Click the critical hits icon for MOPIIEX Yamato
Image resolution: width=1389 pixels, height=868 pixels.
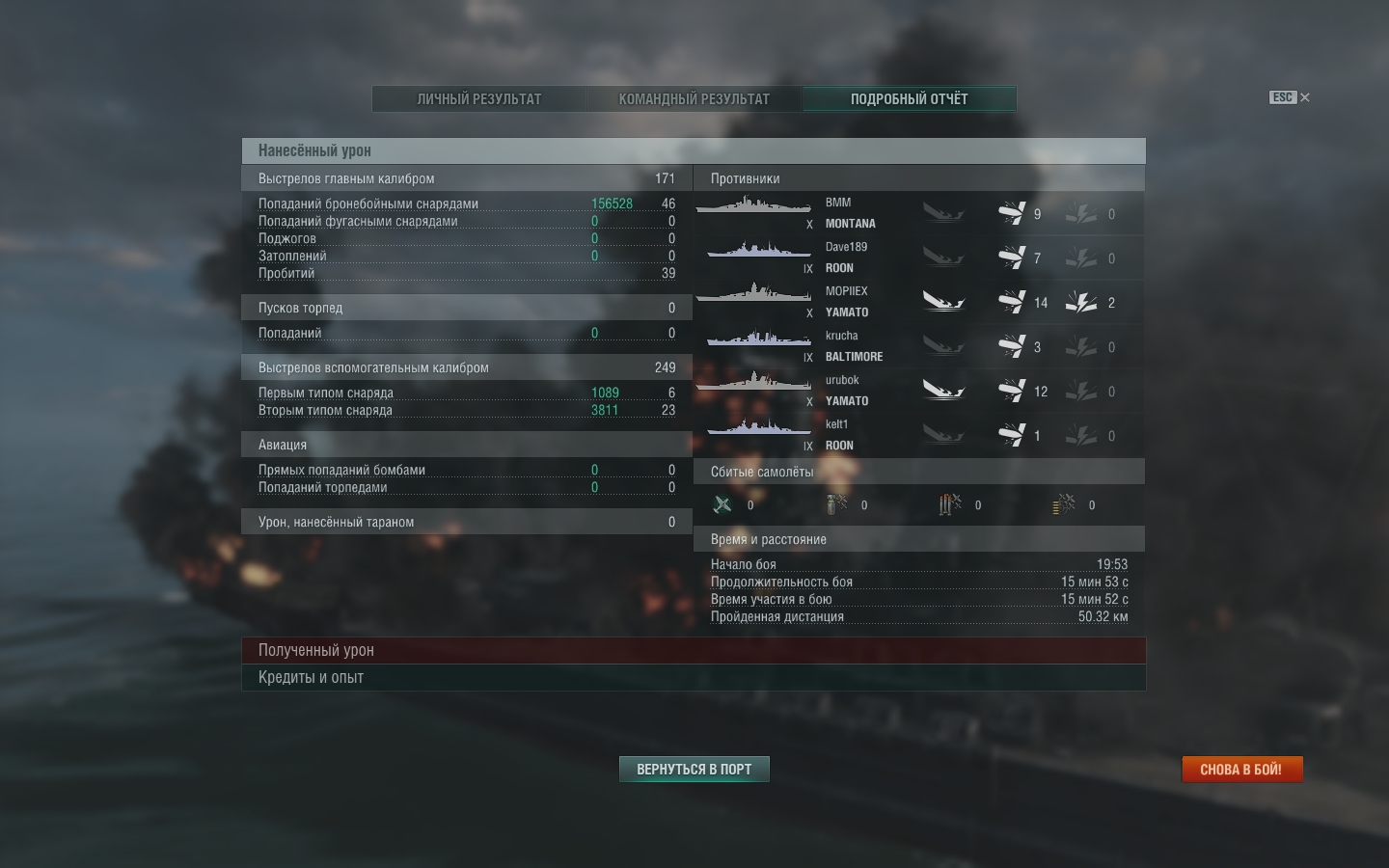1081,302
